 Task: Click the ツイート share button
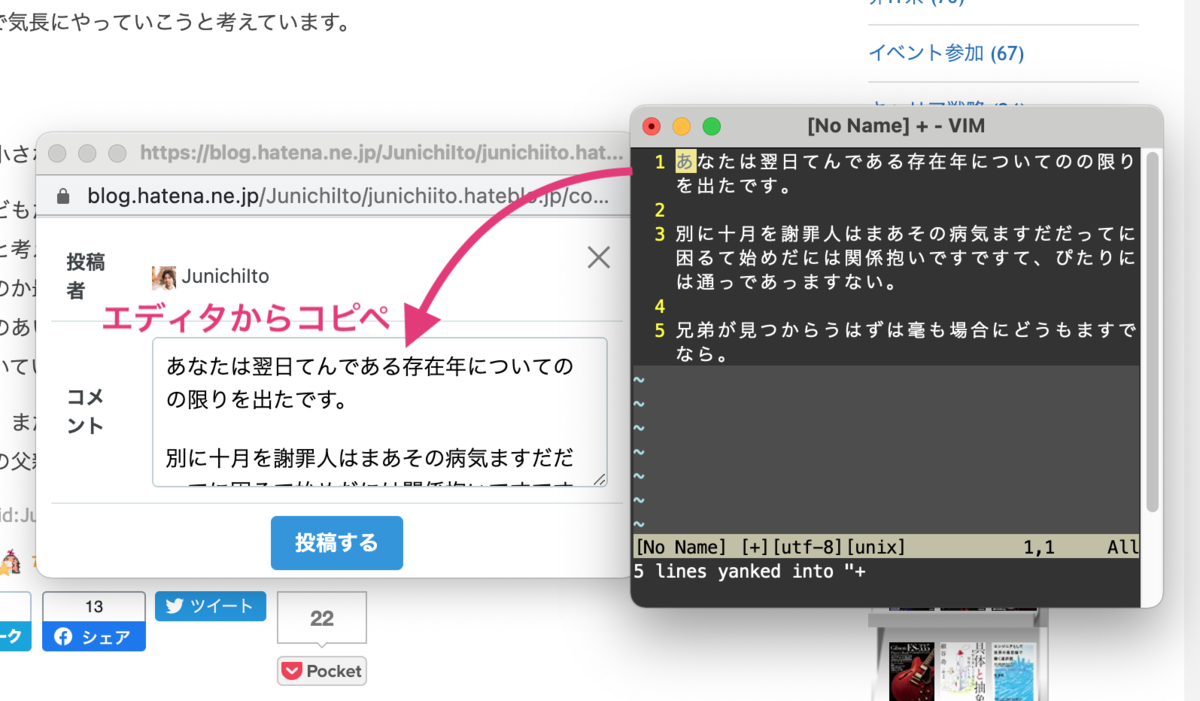[x=210, y=606]
